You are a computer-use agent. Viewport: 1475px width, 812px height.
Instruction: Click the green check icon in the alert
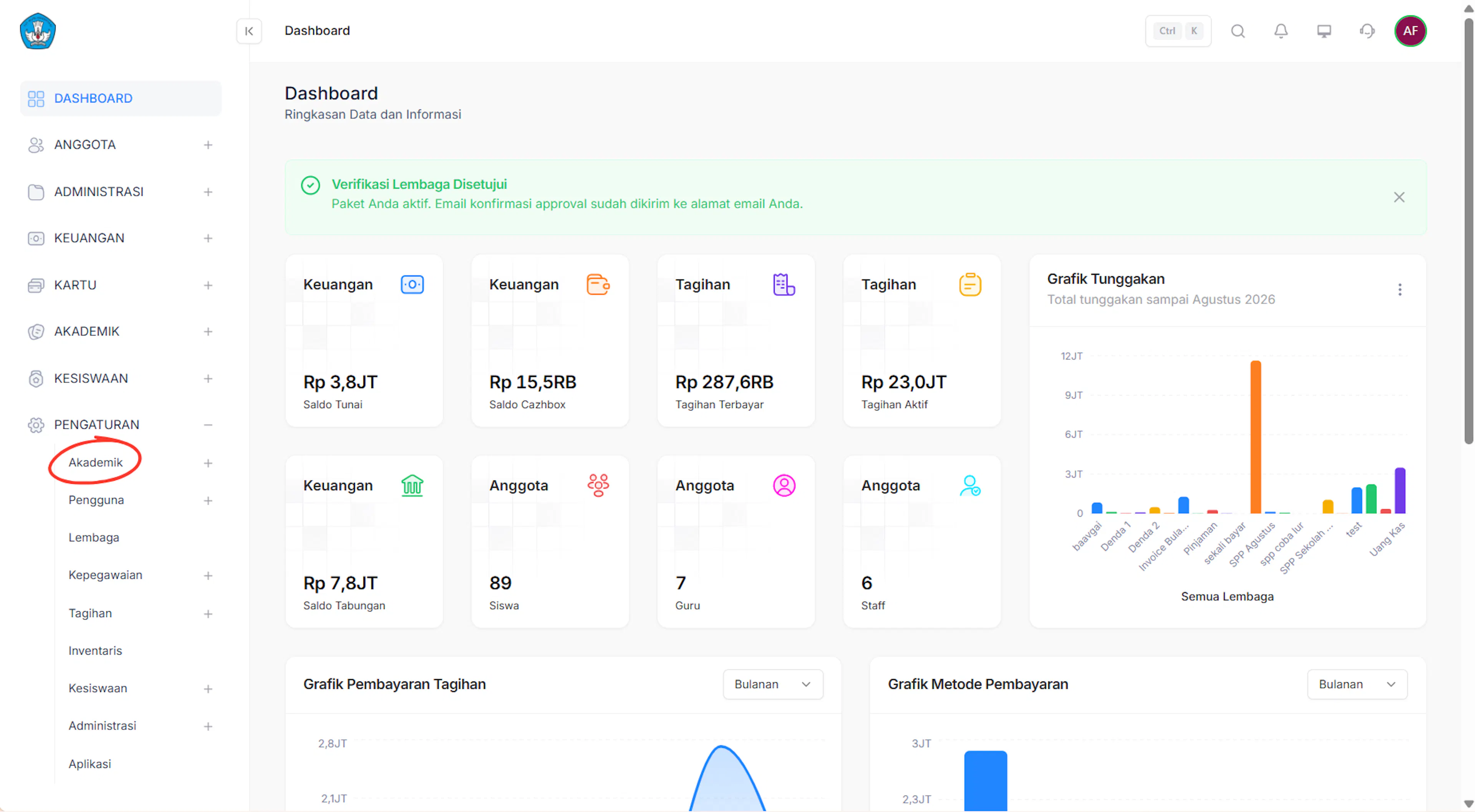[x=310, y=185]
